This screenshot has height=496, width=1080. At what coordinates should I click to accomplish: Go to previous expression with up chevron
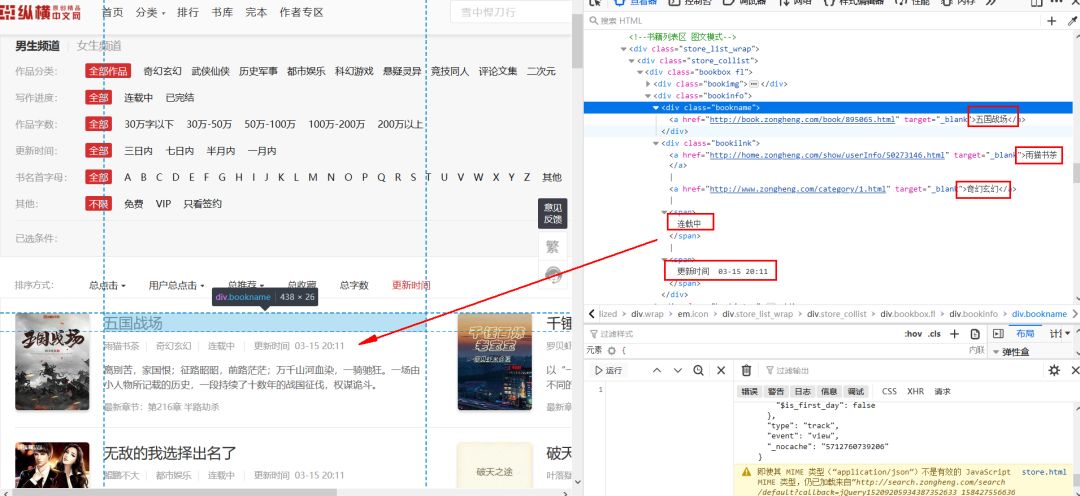pyautogui.click(x=656, y=371)
